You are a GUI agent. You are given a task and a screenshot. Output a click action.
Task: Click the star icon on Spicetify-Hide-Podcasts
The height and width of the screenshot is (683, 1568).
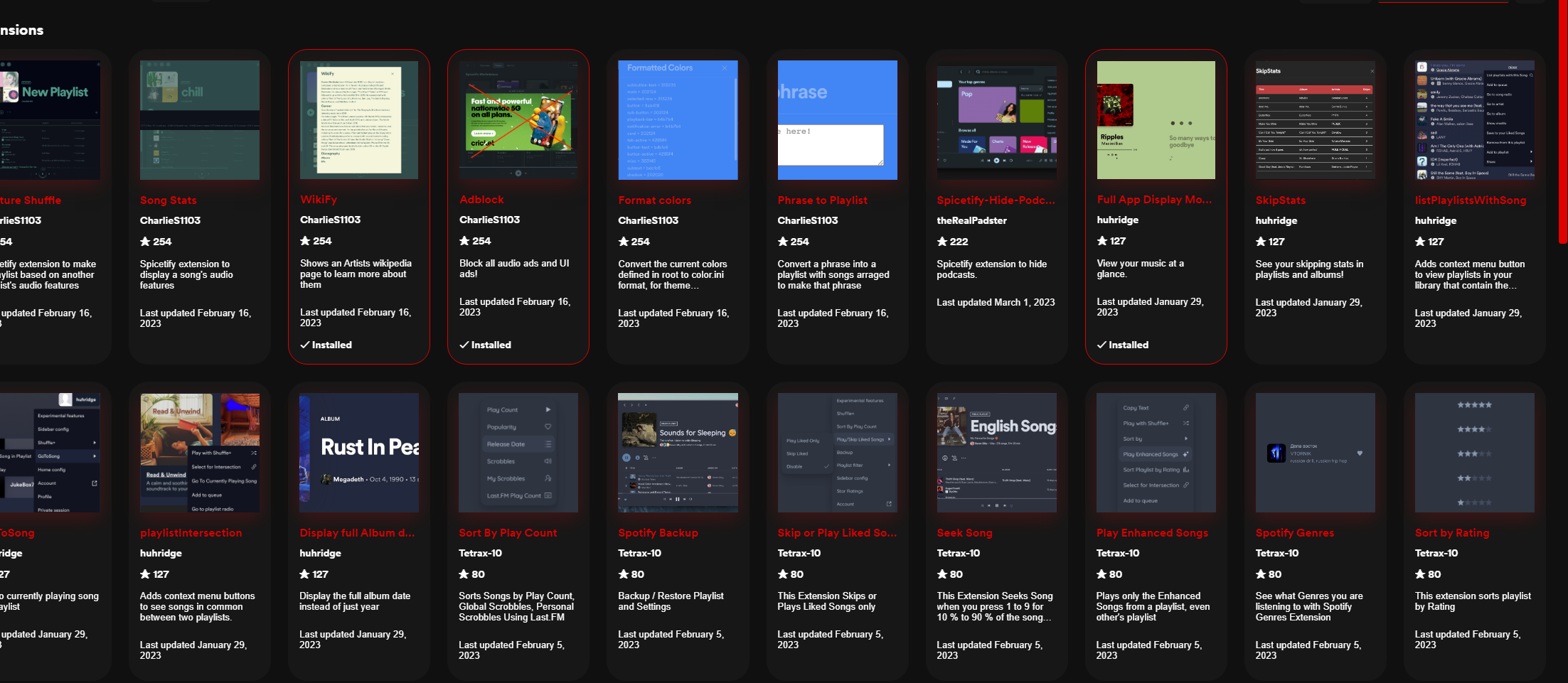tap(942, 241)
